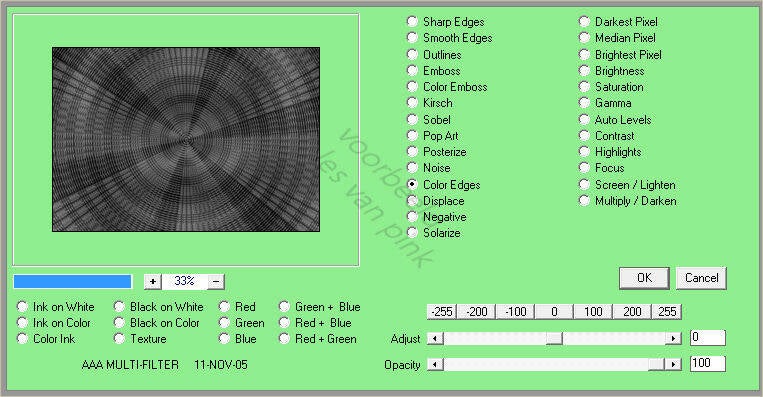Click the Opacity slider left arrow
This screenshot has height=397, width=763.
[435, 364]
